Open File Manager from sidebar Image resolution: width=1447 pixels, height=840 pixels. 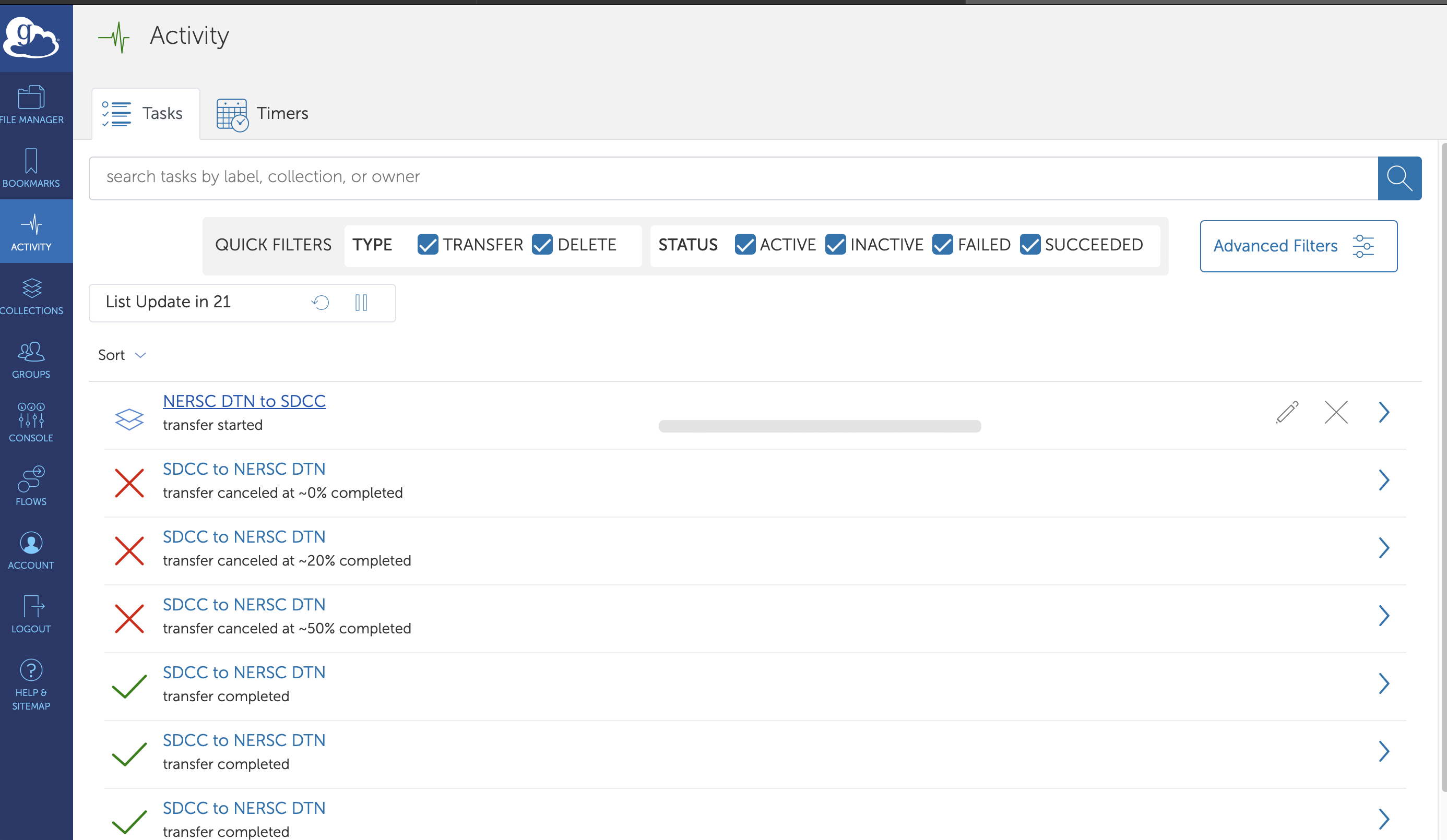tap(31, 104)
